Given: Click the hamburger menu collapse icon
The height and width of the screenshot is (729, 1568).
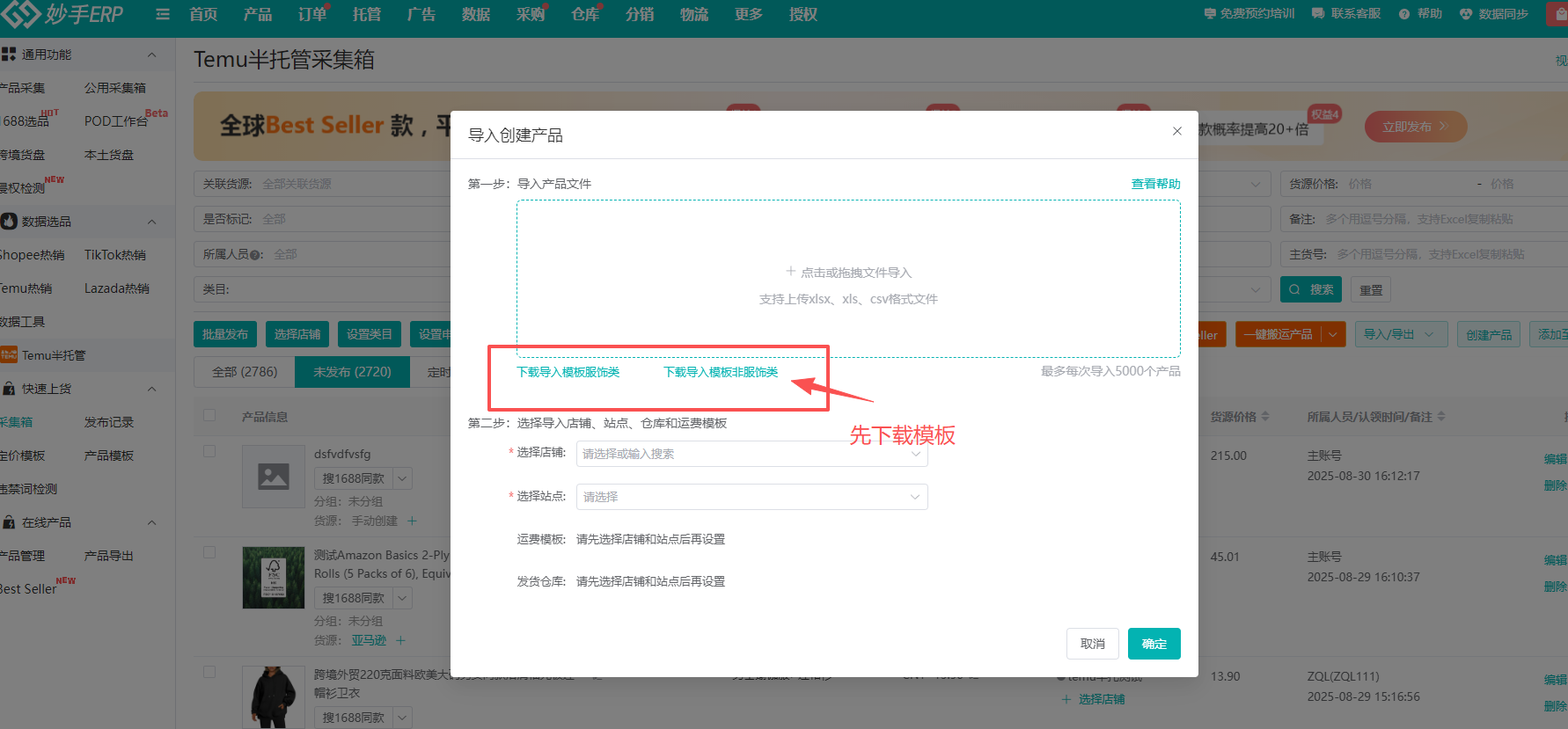Looking at the screenshot, I should click(163, 14).
